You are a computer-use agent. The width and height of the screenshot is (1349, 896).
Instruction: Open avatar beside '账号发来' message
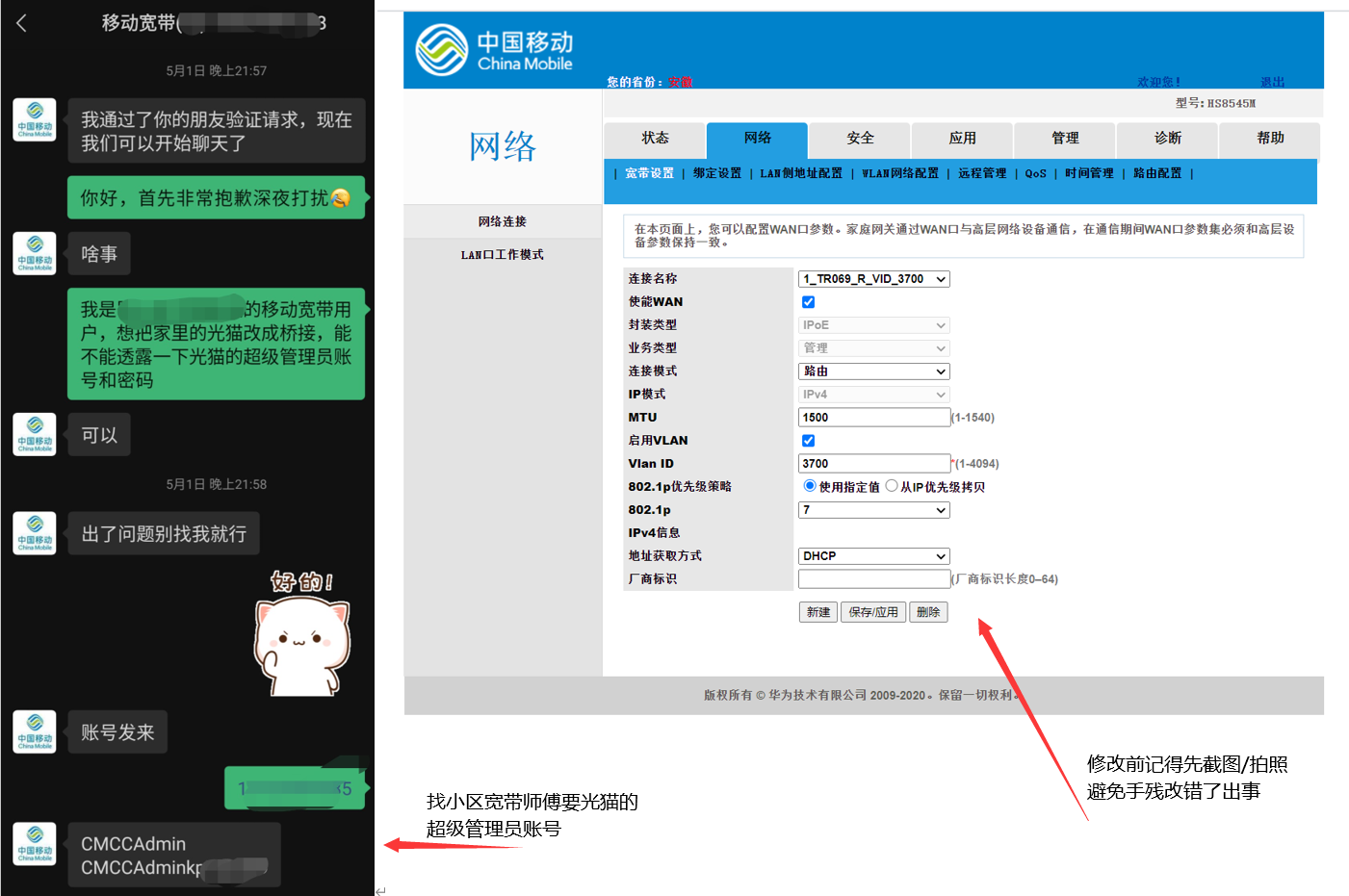(x=35, y=731)
